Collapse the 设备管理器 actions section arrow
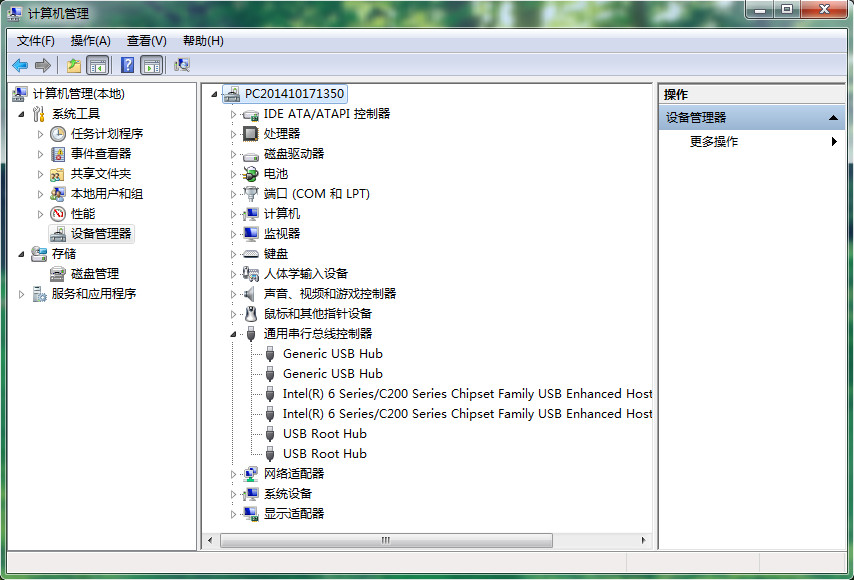Viewport: 854px width, 580px height. (833, 118)
